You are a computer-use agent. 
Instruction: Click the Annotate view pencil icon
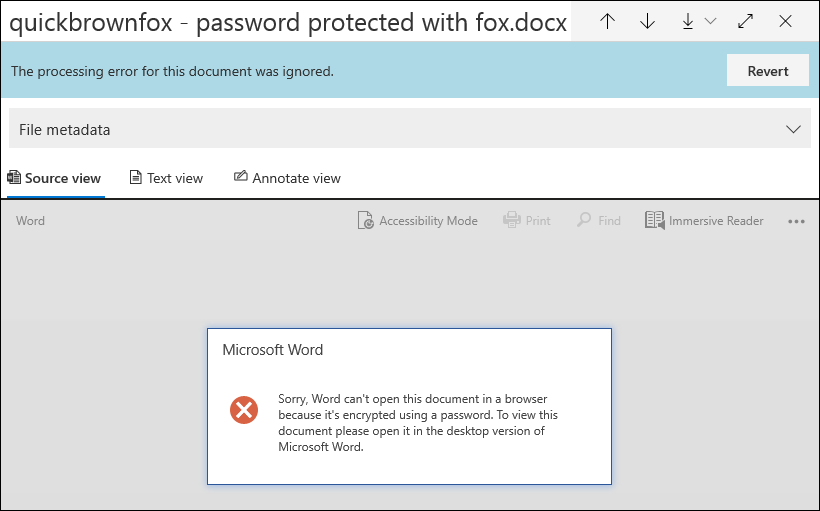241,176
